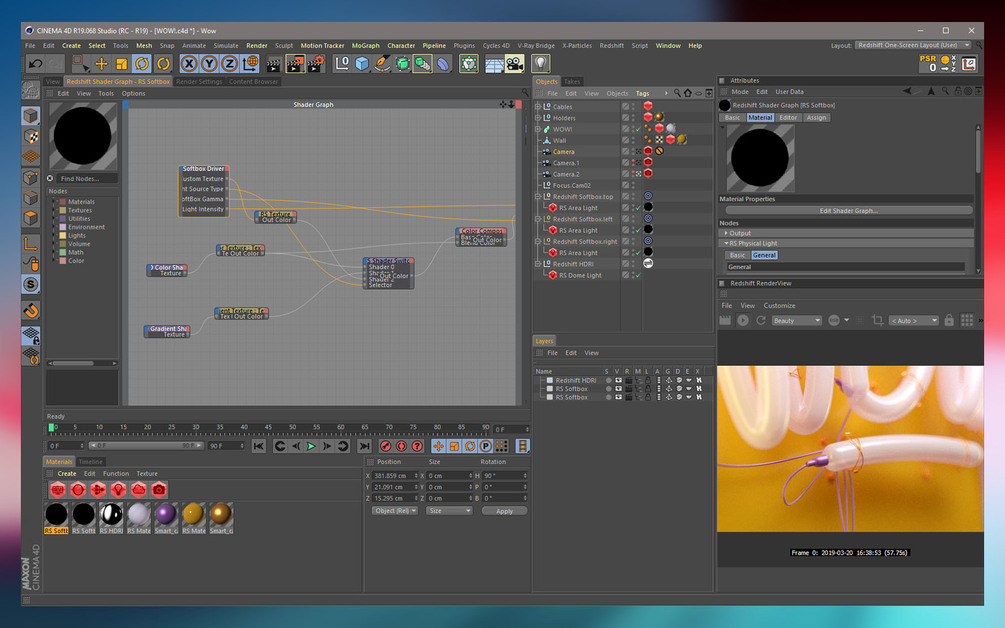Collapse the Redshift Softbox.top group
The image size is (1005, 628).
[x=538, y=197]
